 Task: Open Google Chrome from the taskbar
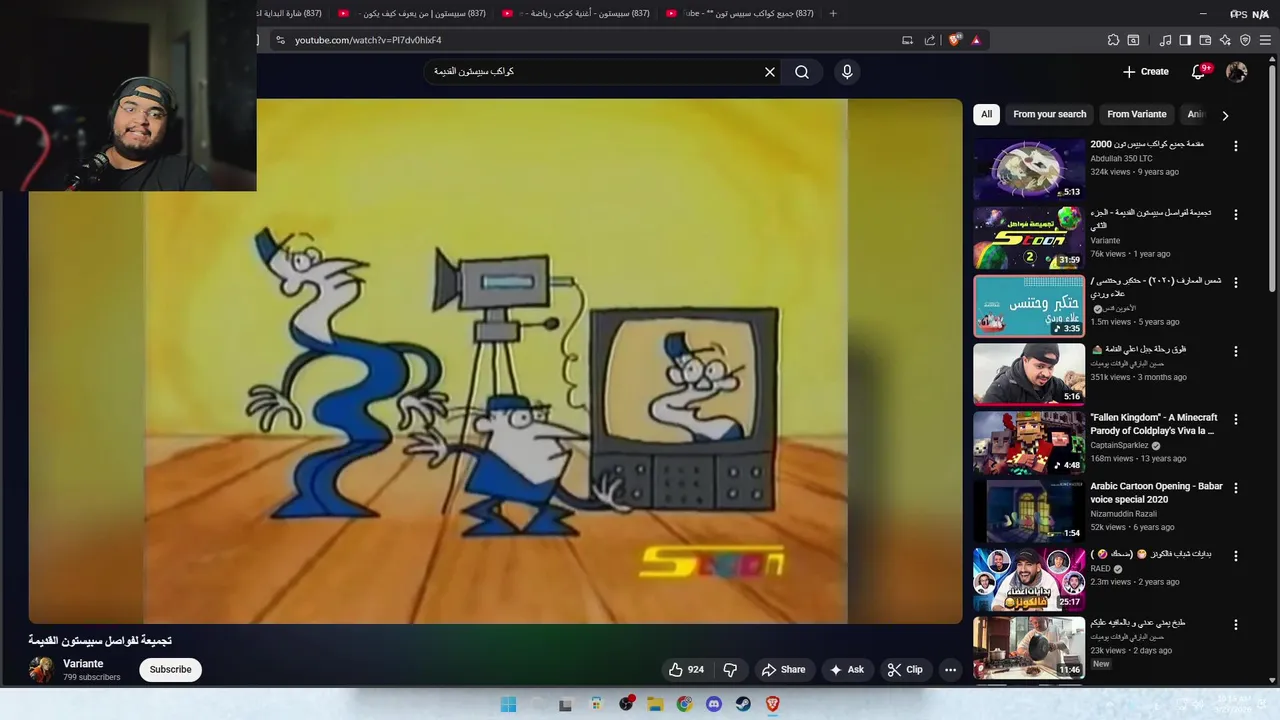pyautogui.click(x=684, y=704)
